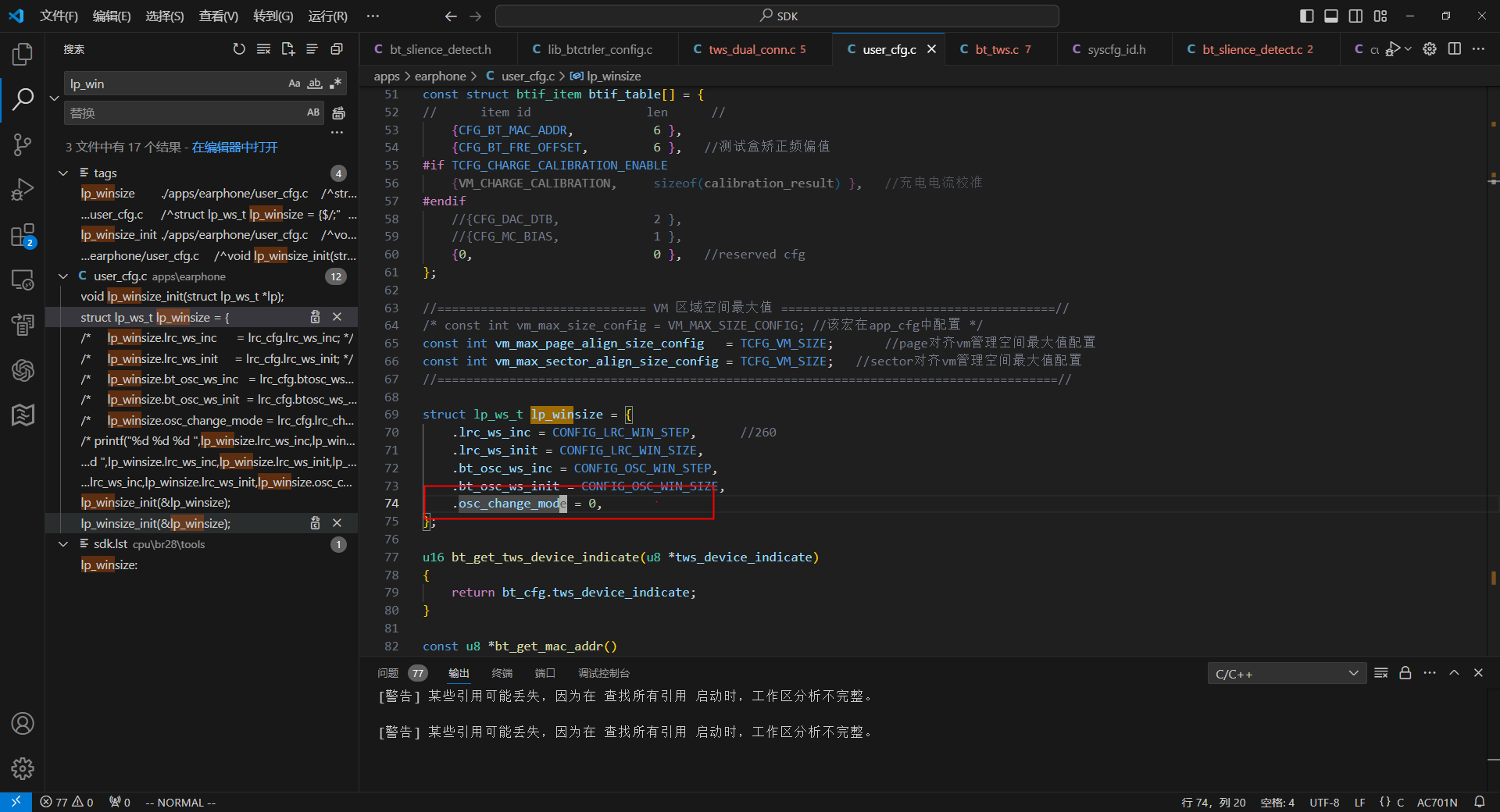Split the editor to the right
The width and height of the screenshot is (1500, 812).
[x=1454, y=49]
